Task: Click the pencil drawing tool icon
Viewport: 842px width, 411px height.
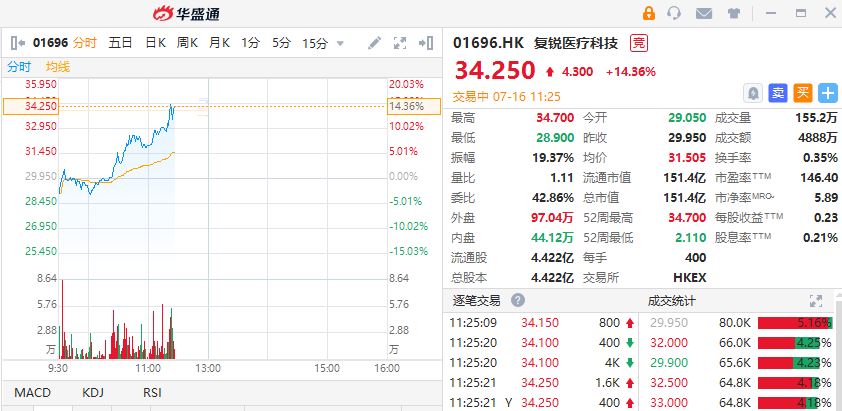Action: (x=374, y=43)
